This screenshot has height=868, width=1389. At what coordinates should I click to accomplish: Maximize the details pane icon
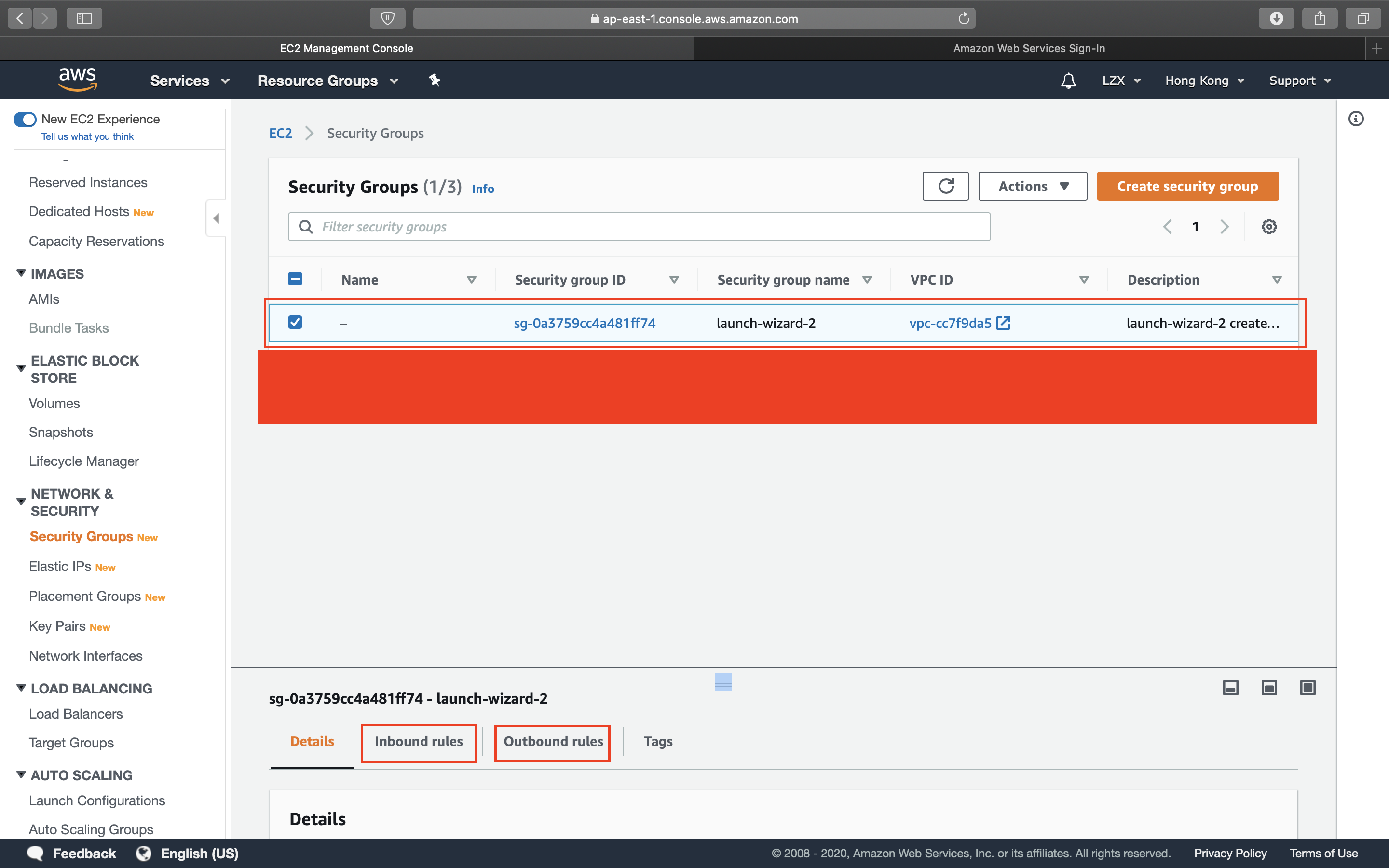coord(1307,688)
